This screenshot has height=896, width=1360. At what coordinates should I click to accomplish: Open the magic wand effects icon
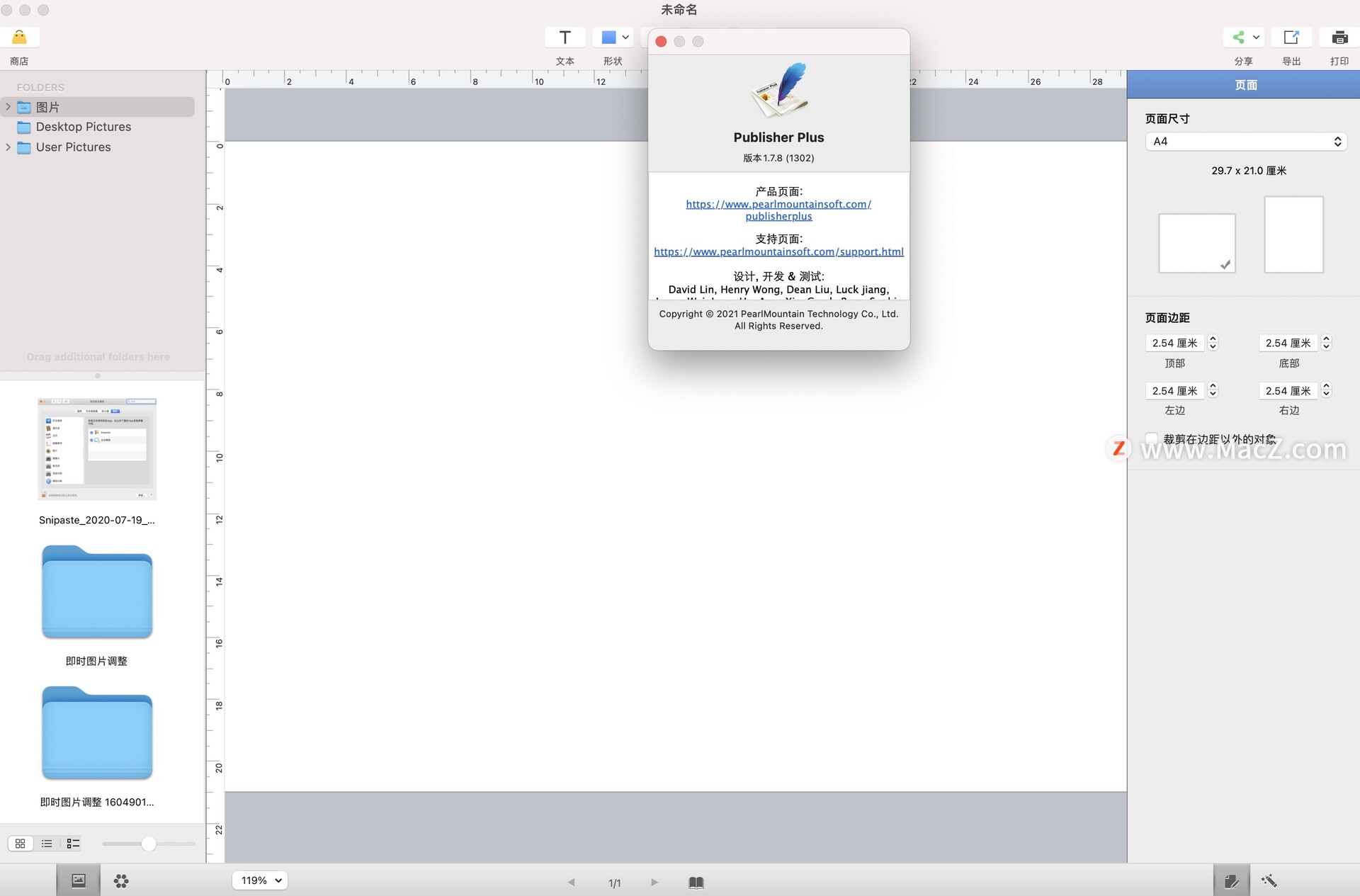tap(1269, 880)
